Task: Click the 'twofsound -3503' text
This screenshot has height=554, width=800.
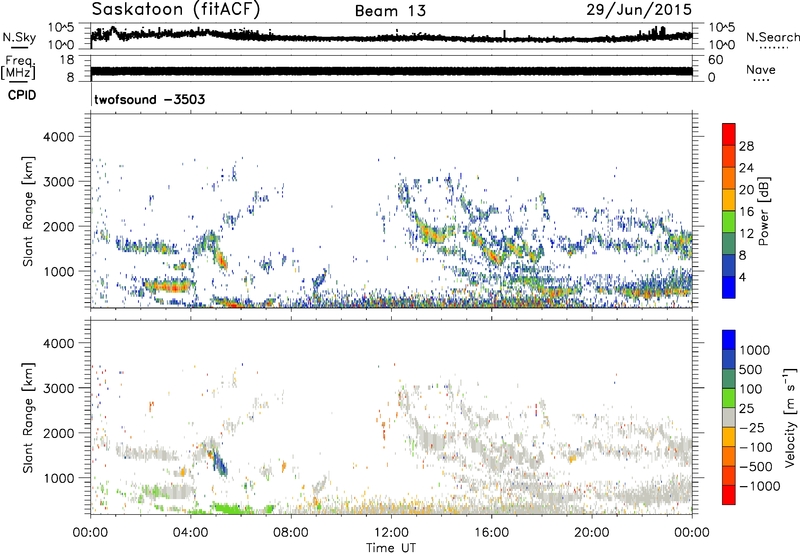Action: [x=149, y=99]
